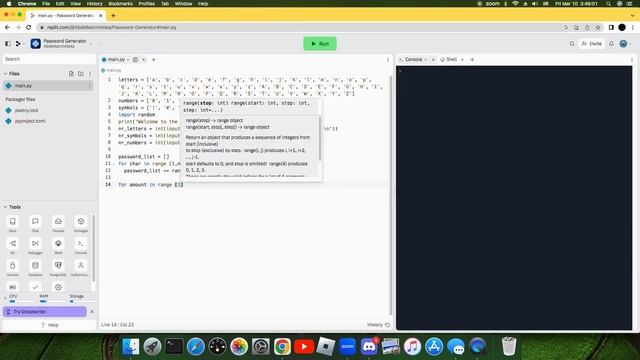Add a new tab in the console pane
The height and width of the screenshot is (360, 640).
[472, 60]
